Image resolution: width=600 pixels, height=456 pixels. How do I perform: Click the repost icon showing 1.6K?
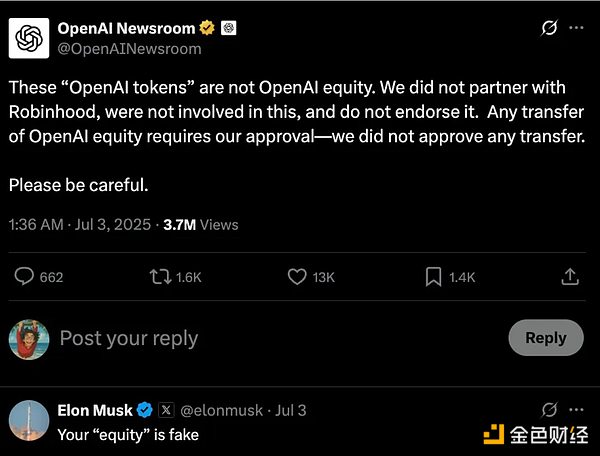click(x=160, y=277)
